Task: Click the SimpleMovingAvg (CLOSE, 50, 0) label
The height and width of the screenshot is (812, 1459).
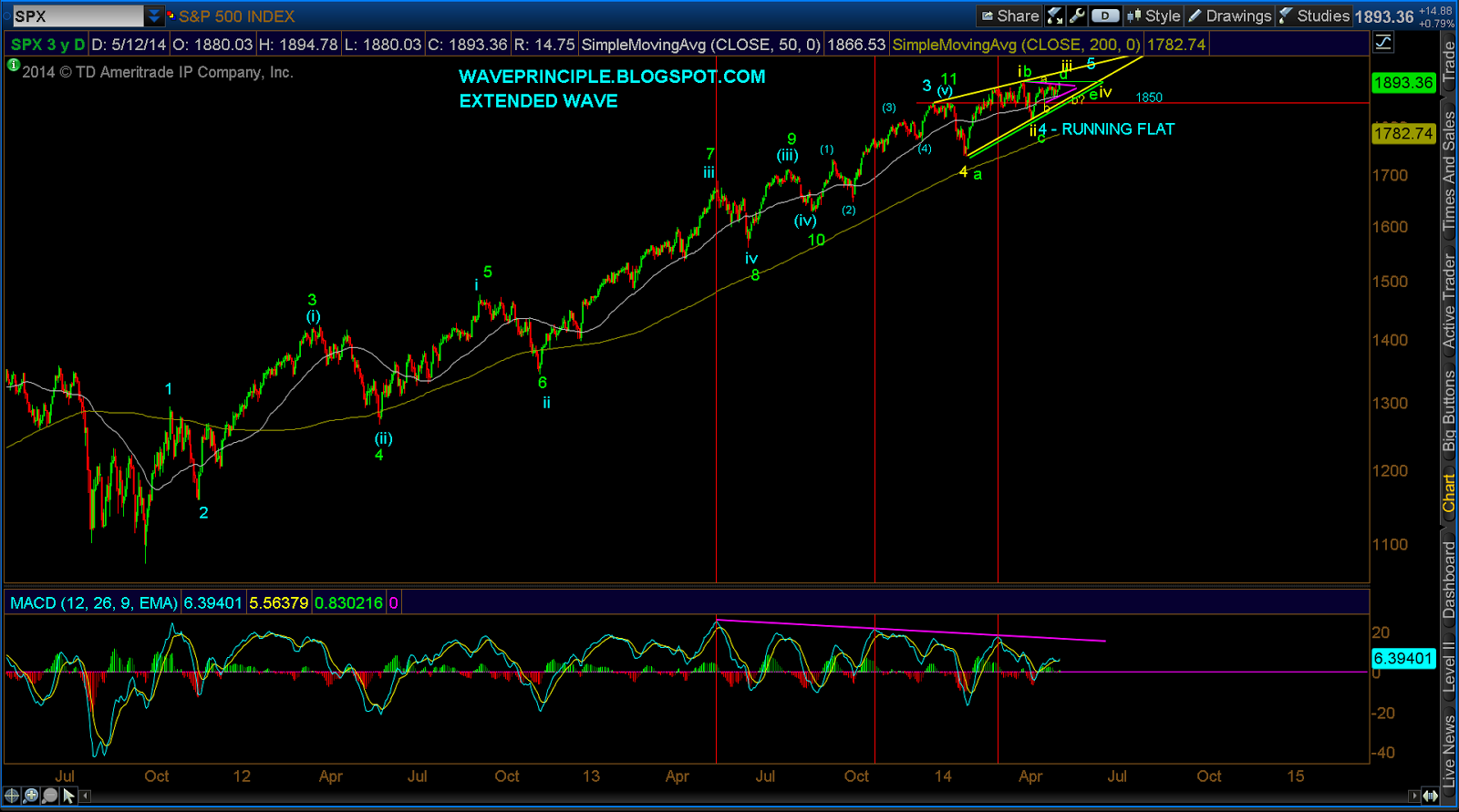Action: pos(701,44)
